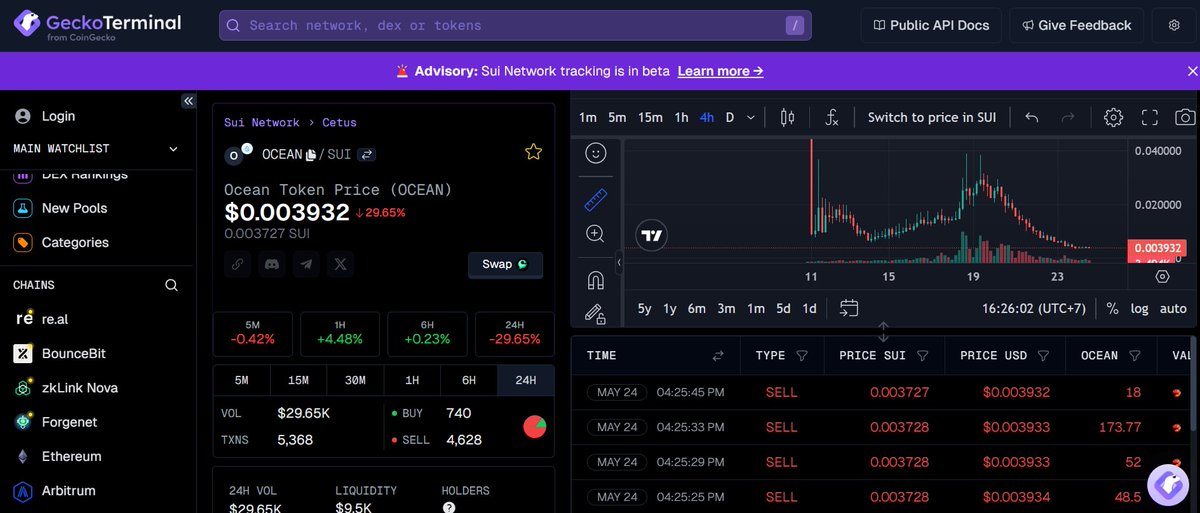Open the Sui Network breadcrumb link

point(261,122)
